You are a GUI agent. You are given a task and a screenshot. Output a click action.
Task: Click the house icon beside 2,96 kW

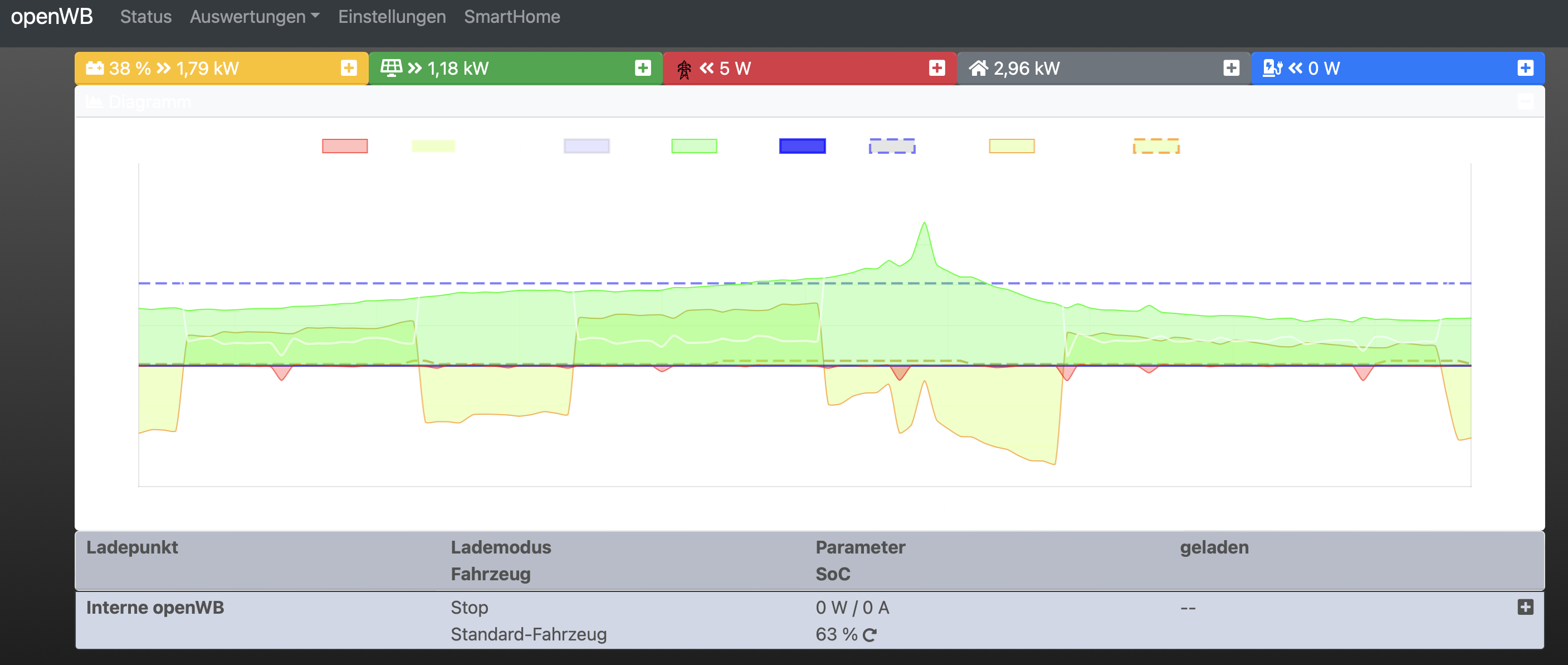click(x=978, y=67)
